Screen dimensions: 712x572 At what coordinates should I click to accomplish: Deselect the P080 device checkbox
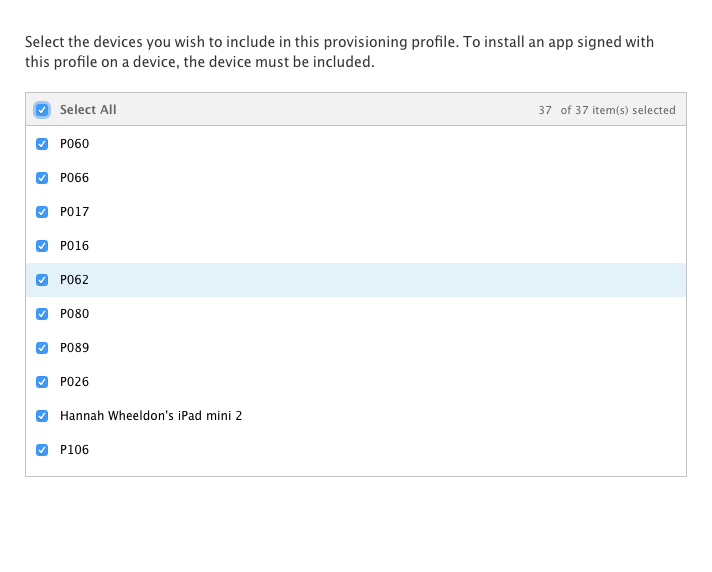[42, 314]
